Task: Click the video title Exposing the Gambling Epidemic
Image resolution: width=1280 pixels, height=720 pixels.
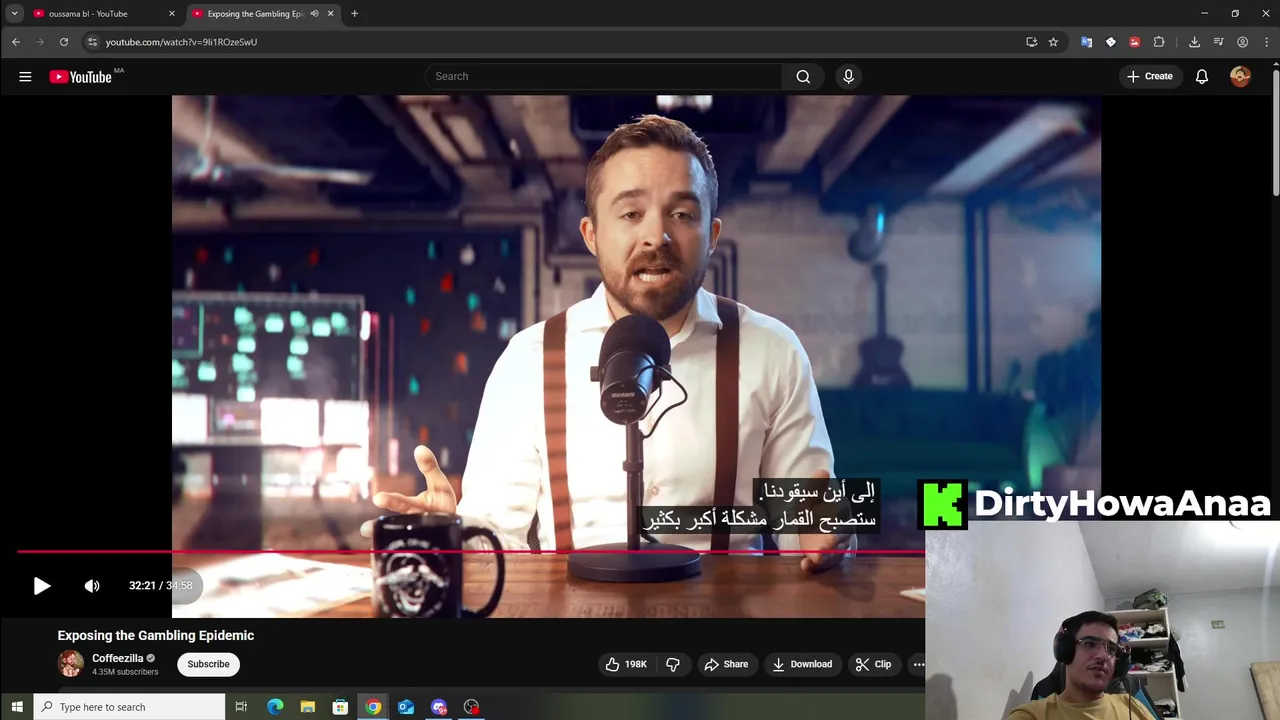Action: (x=156, y=635)
